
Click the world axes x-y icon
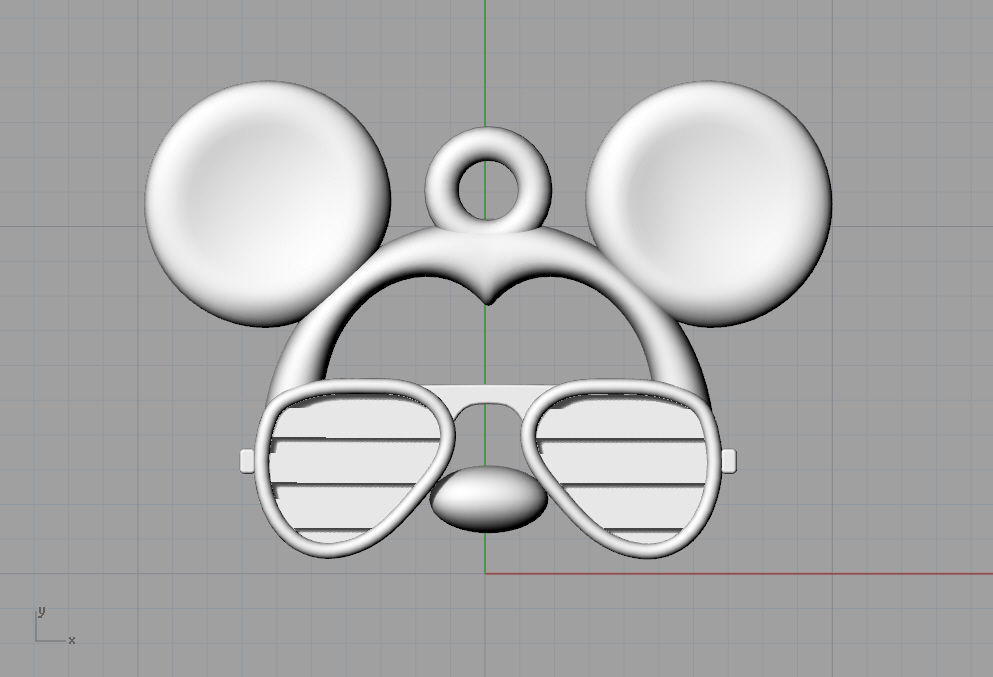pos(55,626)
